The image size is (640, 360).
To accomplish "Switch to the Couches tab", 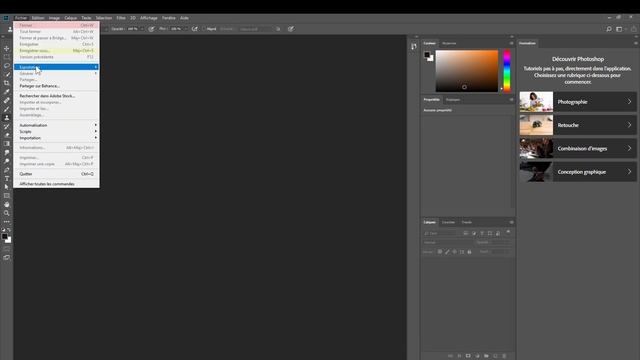I will pyautogui.click(x=448, y=222).
